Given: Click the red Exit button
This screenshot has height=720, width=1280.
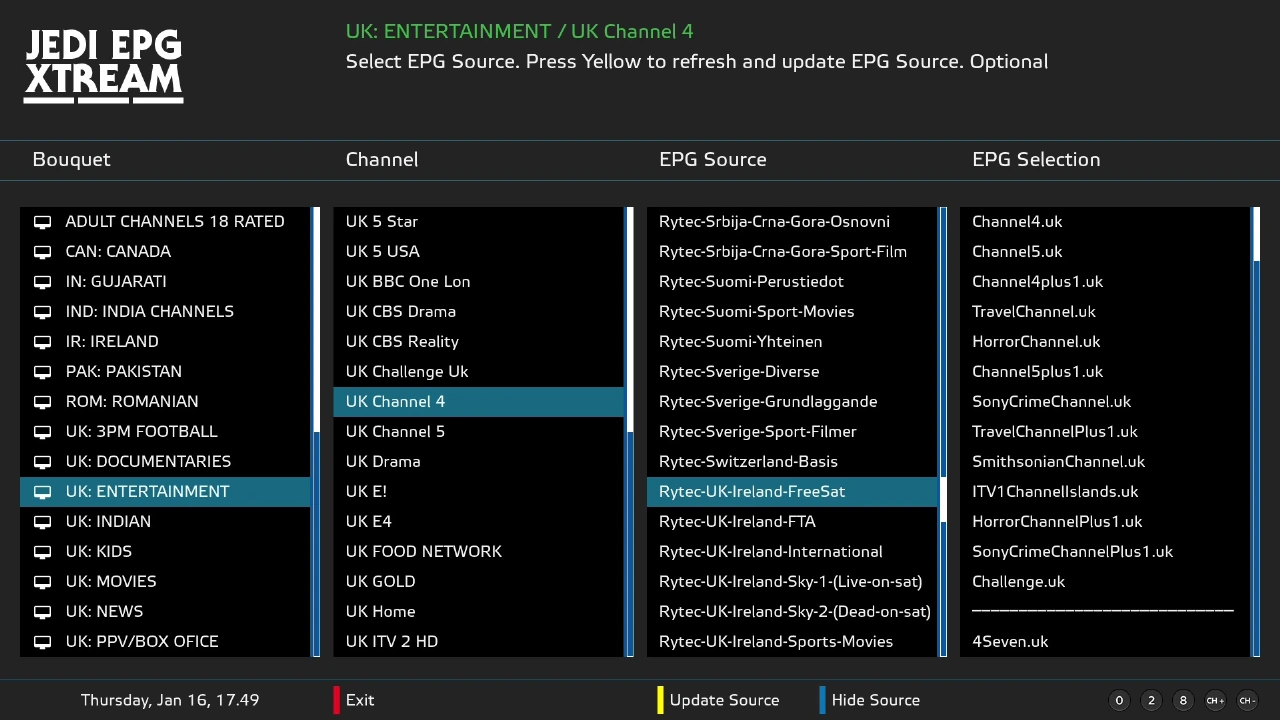Looking at the screenshot, I should pos(354,700).
